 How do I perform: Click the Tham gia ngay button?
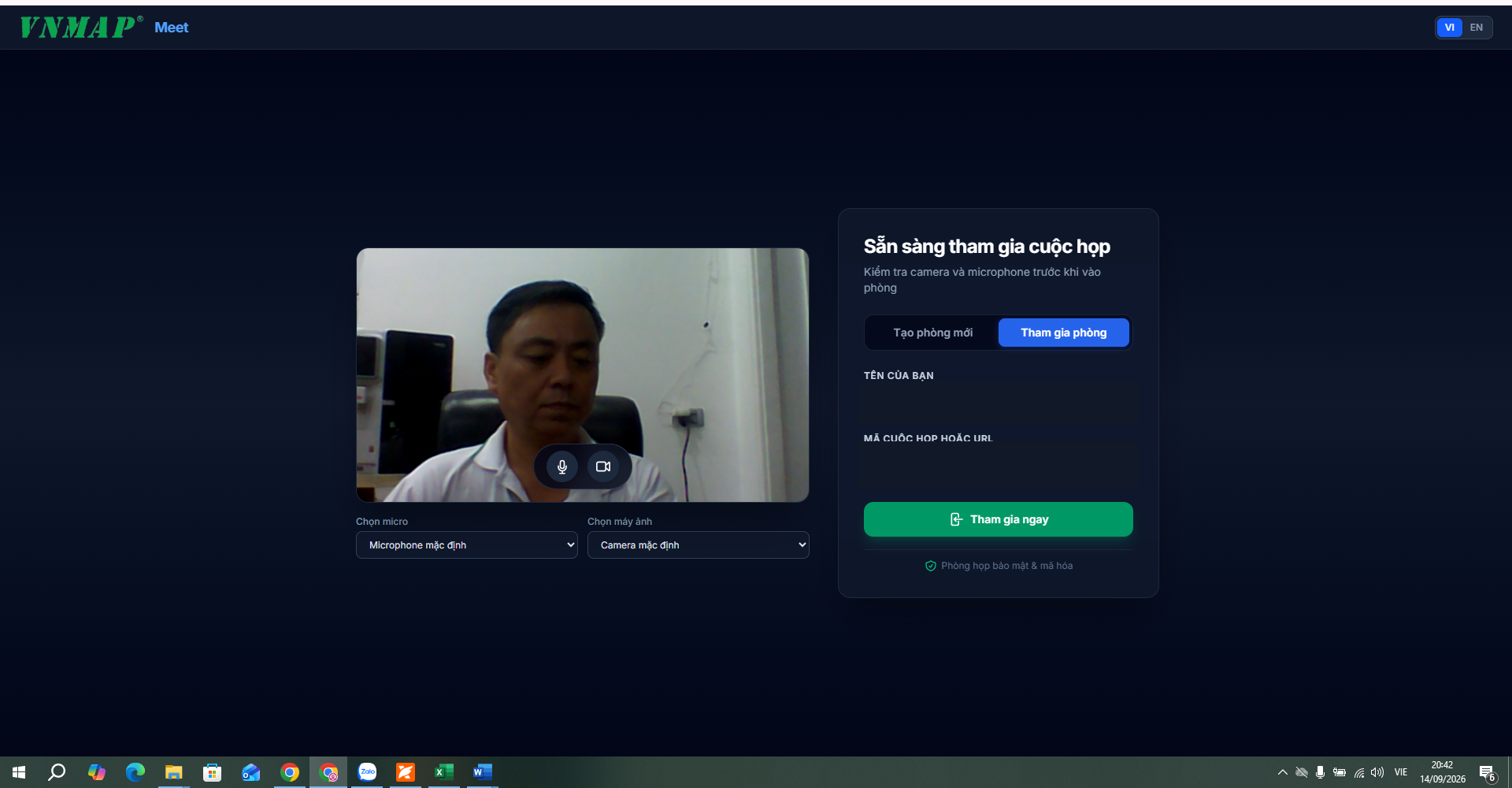[999, 519]
